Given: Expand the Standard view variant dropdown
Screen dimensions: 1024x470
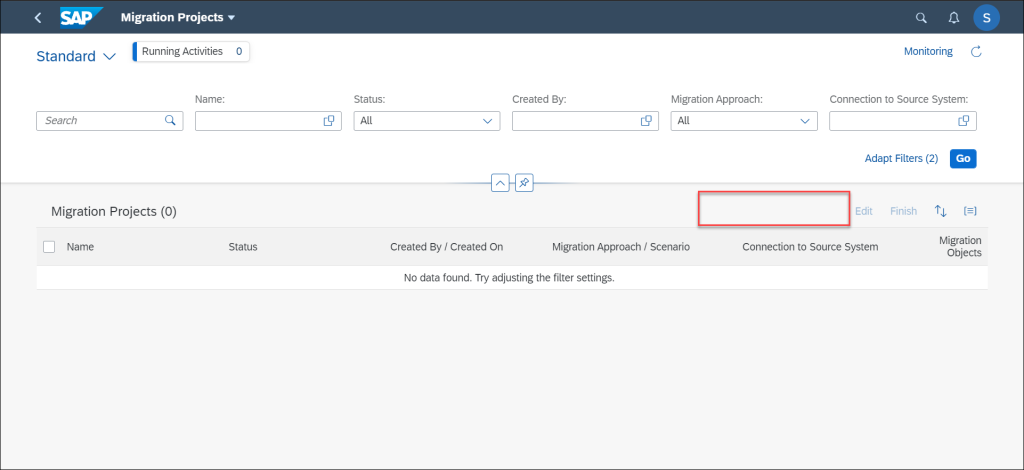Looking at the screenshot, I should [x=76, y=56].
